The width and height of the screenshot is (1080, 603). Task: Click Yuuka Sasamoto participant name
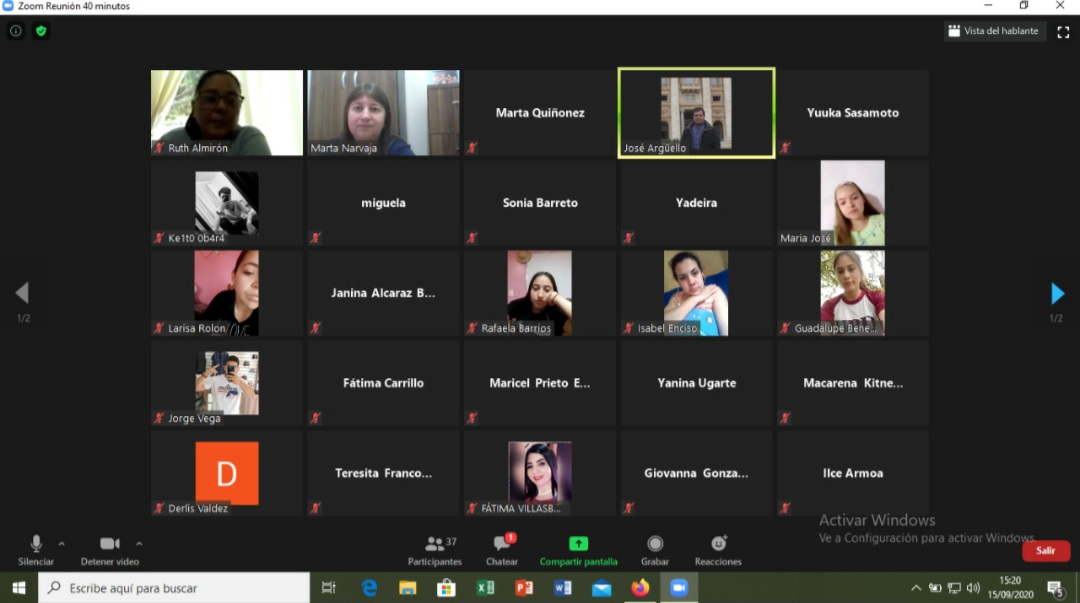(853, 112)
